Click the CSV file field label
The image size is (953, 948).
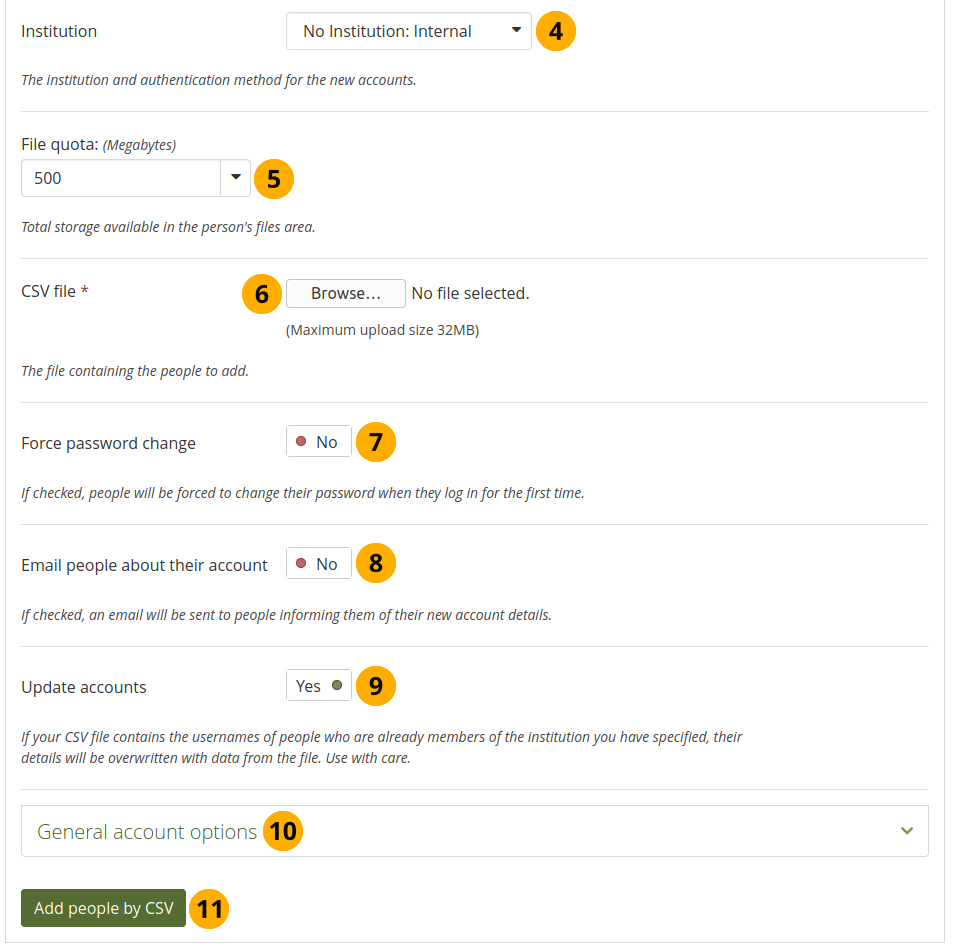click(x=48, y=291)
